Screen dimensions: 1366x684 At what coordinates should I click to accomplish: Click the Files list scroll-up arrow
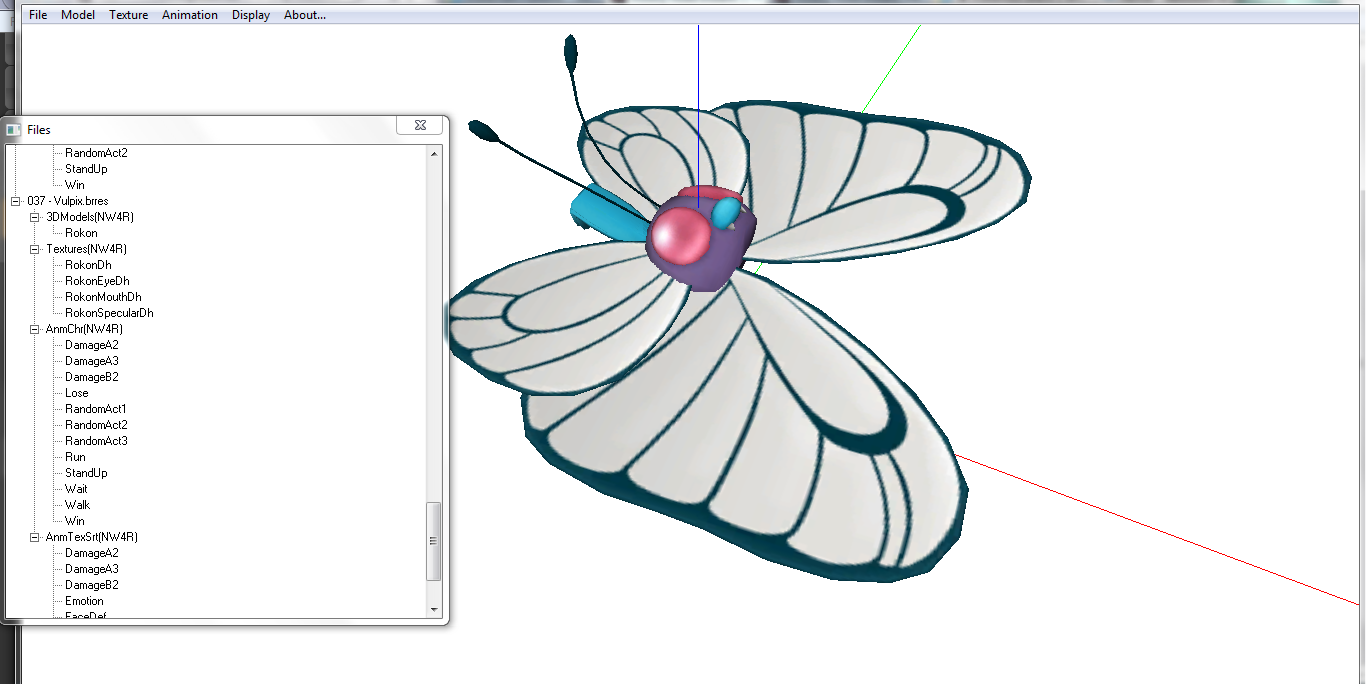click(434, 153)
